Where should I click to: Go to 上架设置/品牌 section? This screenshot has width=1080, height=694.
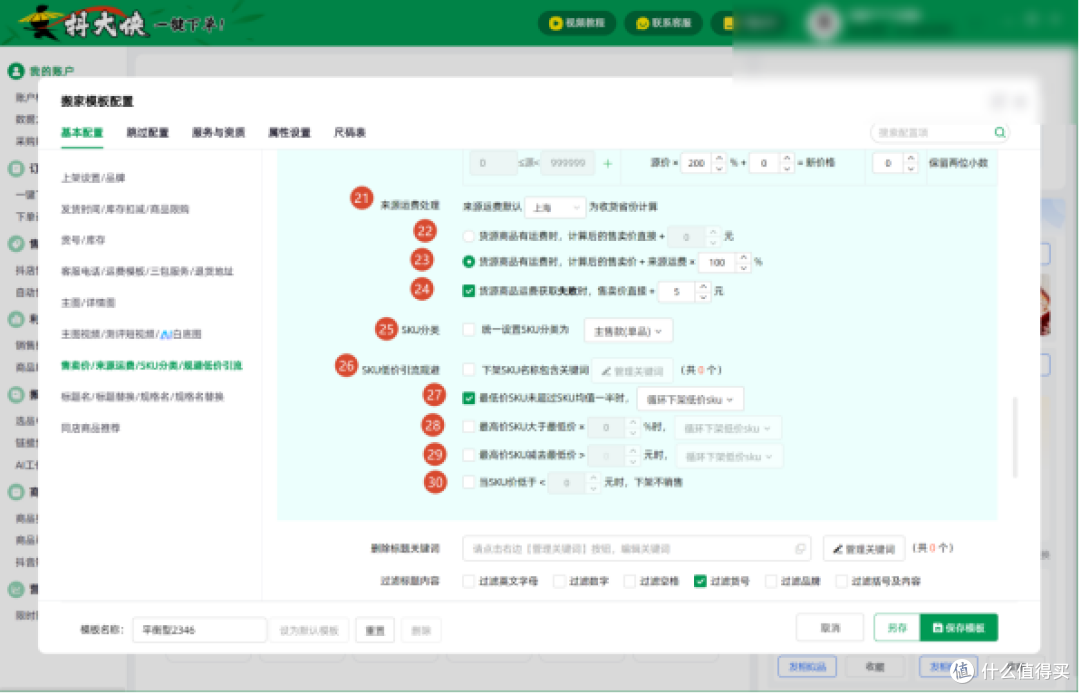93,178
